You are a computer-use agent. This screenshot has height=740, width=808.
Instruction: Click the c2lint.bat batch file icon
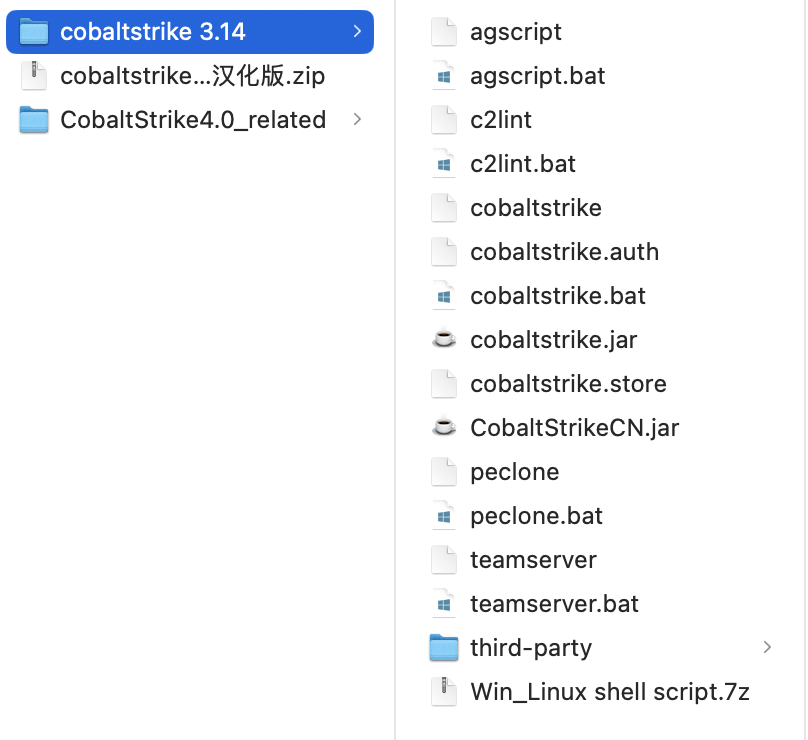[x=443, y=164]
